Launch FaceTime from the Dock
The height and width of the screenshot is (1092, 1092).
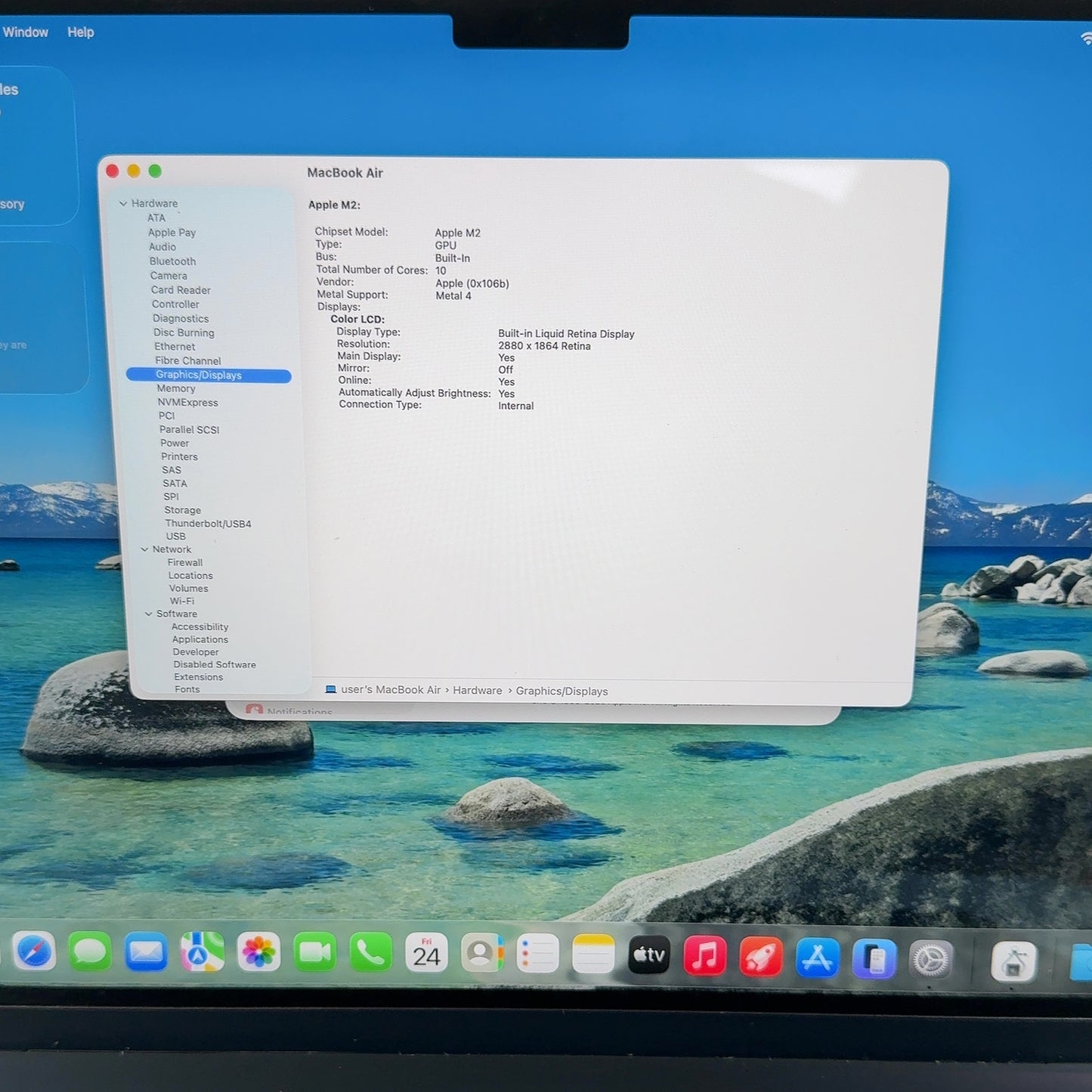314,953
